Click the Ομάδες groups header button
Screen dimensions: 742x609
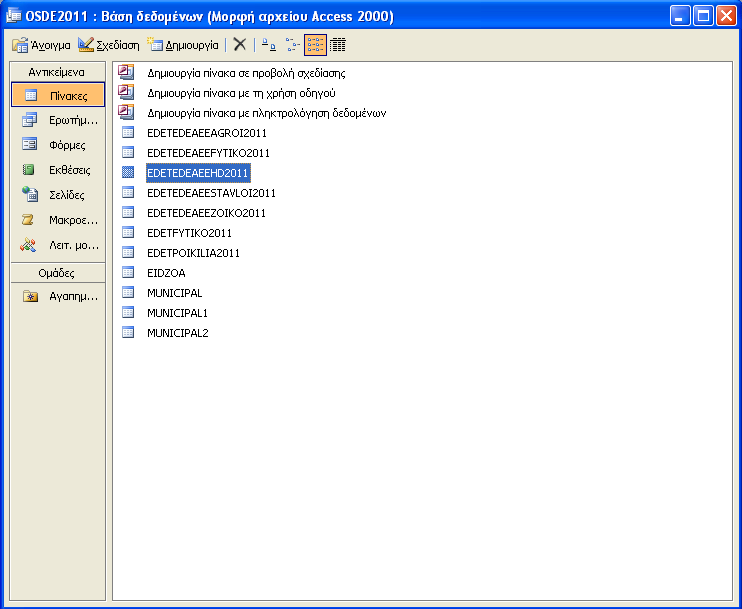pos(58,273)
